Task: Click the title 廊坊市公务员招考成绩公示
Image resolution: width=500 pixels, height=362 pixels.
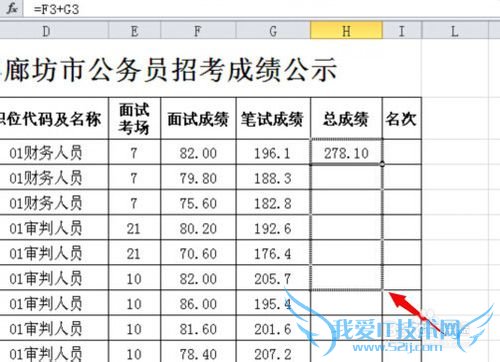Action: (x=170, y=70)
